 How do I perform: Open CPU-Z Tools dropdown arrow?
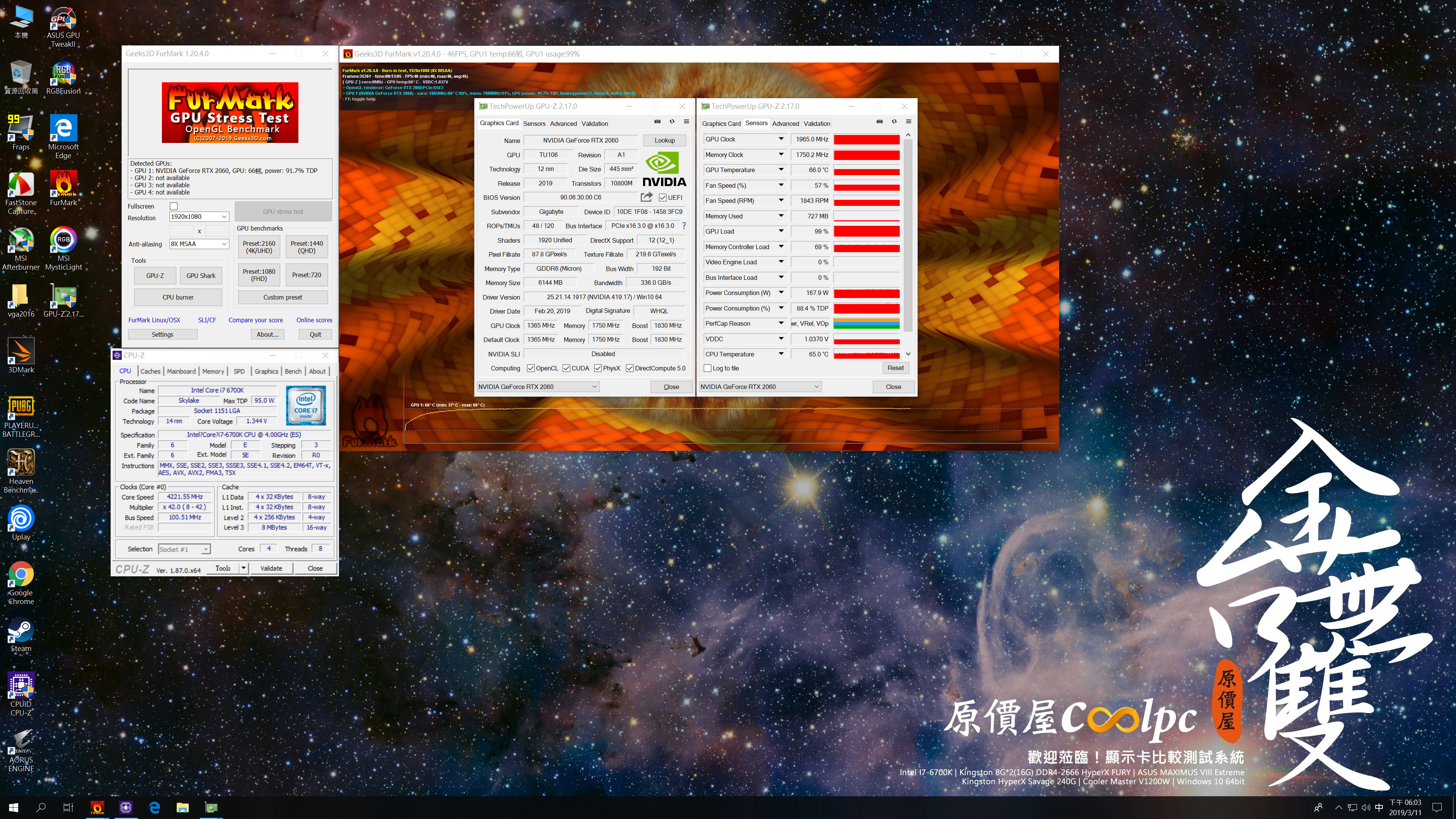[x=243, y=568]
